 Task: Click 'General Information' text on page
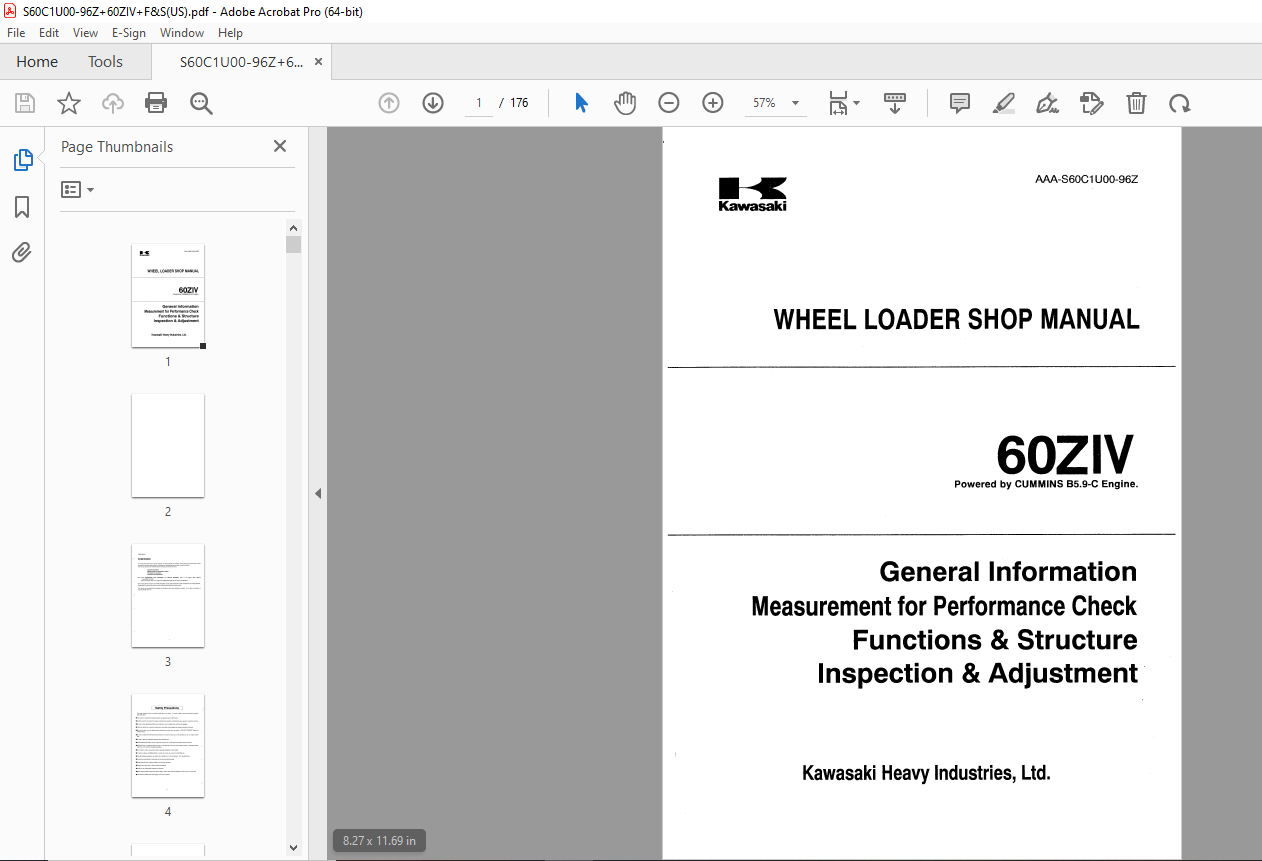[1008, 572]
